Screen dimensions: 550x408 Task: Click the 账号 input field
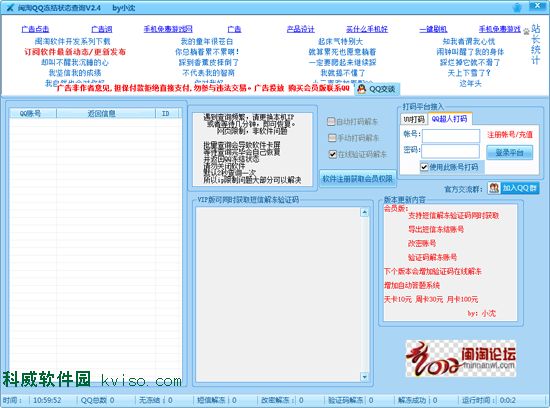point(451,135)
